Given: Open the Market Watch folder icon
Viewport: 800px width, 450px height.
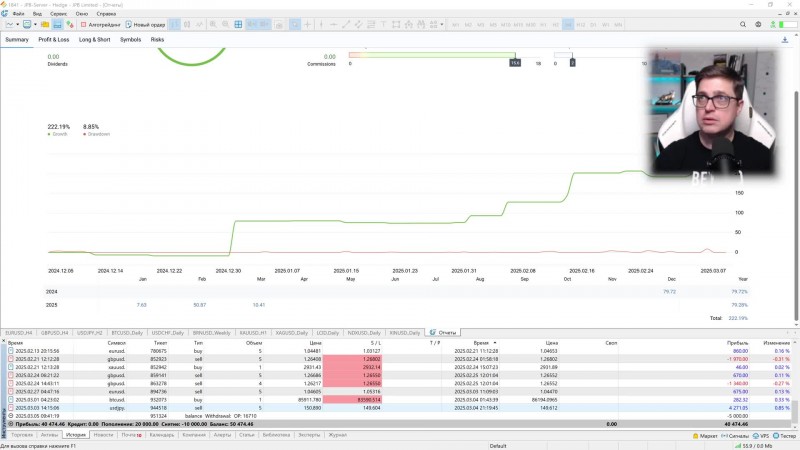Looking at the screenshot, I should click(x=45, y=24).
